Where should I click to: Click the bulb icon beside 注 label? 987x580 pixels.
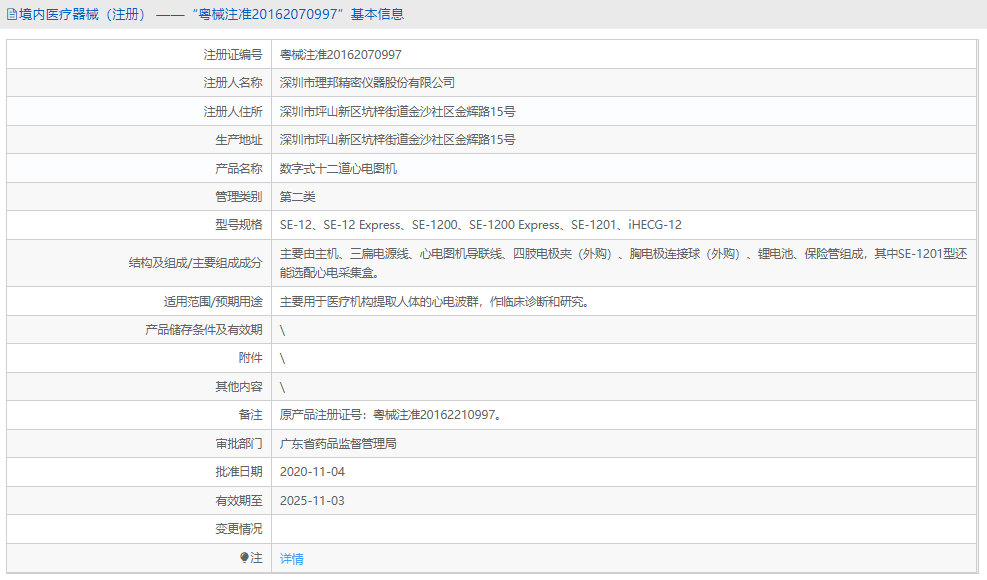(244, 557)
